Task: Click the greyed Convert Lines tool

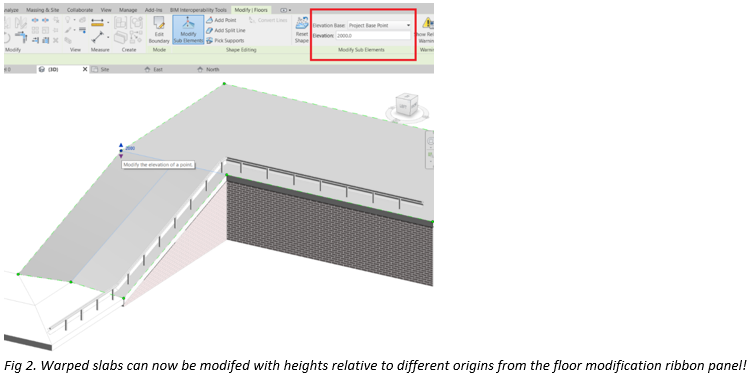Action: tap(268, 20)
